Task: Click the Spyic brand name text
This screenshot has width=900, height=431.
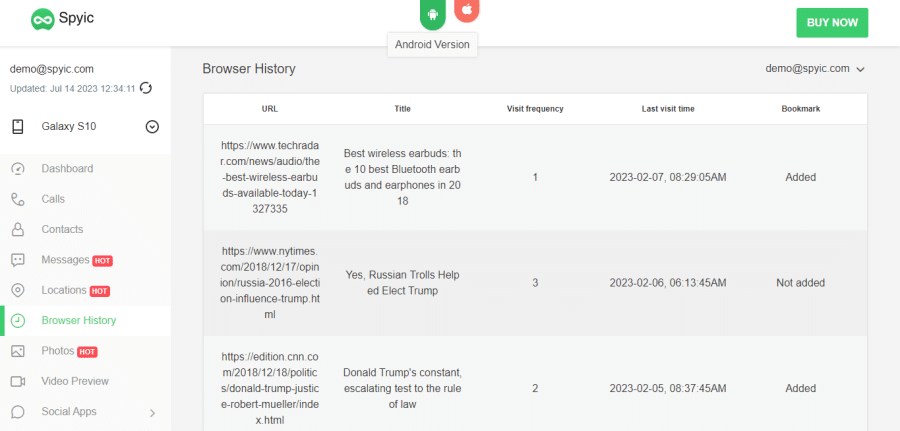Action: click(x=76, y=18)
